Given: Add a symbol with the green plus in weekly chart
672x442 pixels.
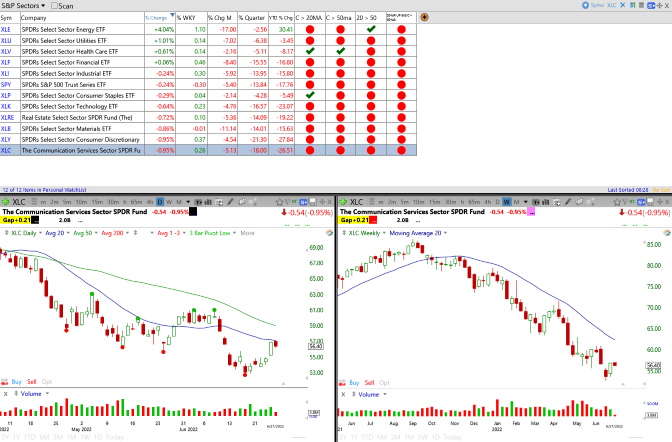Looking at the screenshot, I should [x=343, y=202].
